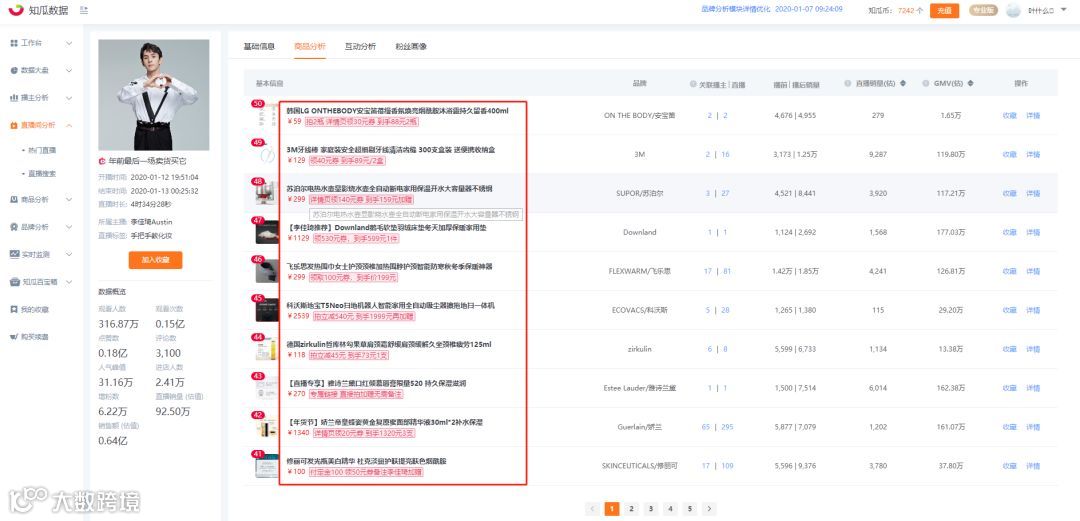The height and width of the screenshot is (521, 1080).
Task: Click the 177.03万 GMV value
Action: (x=951, y=232)
